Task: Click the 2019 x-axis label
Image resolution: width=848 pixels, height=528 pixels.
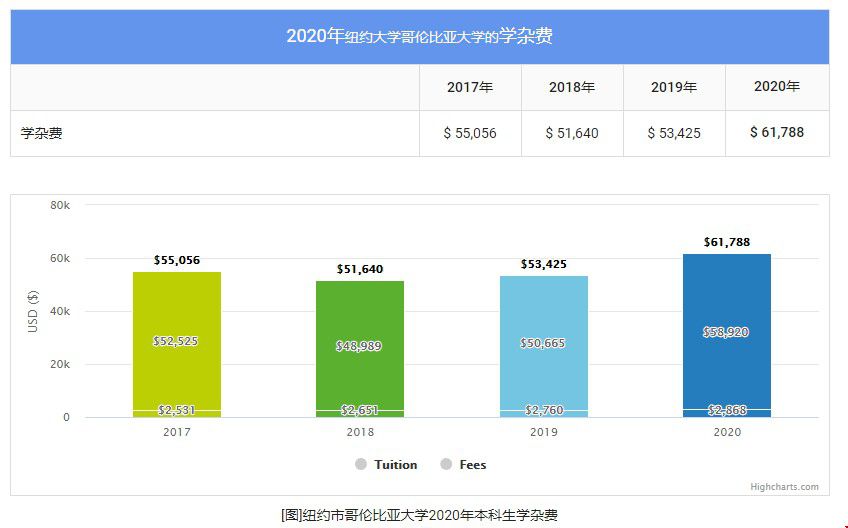Action: (544, 432)
